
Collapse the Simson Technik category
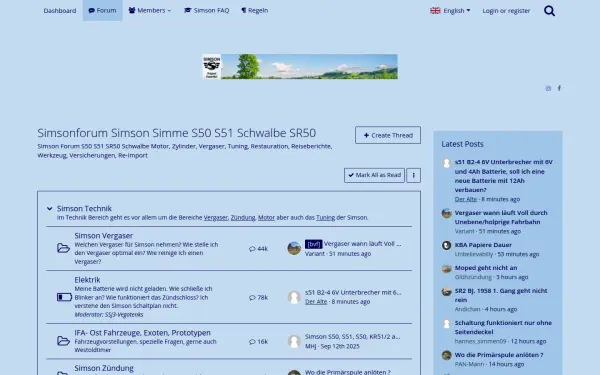click(49, 209)
